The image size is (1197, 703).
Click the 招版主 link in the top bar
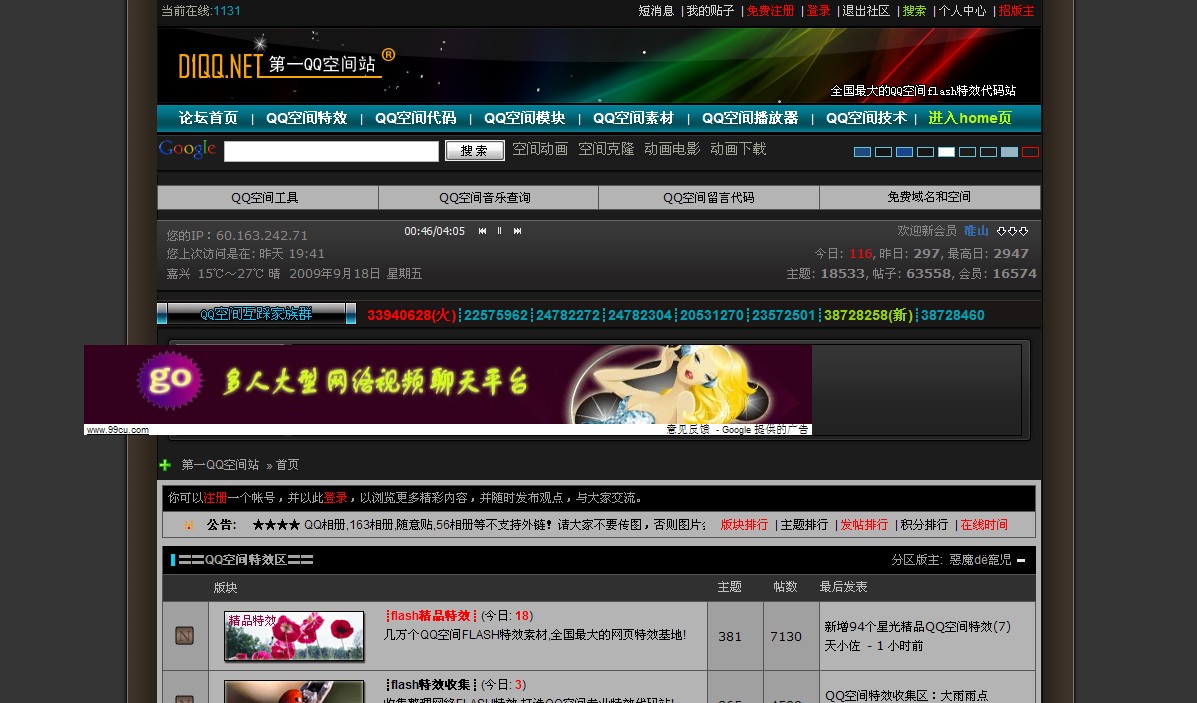tap(1017, 11)
